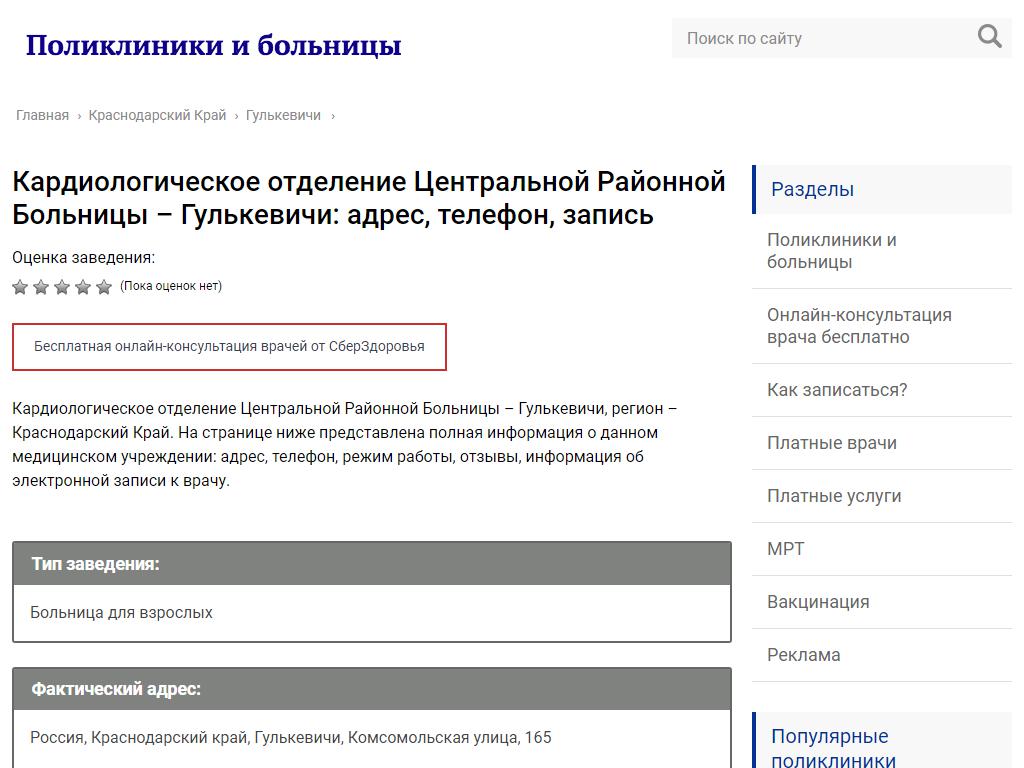Give a three-star rating

[62, 287]
